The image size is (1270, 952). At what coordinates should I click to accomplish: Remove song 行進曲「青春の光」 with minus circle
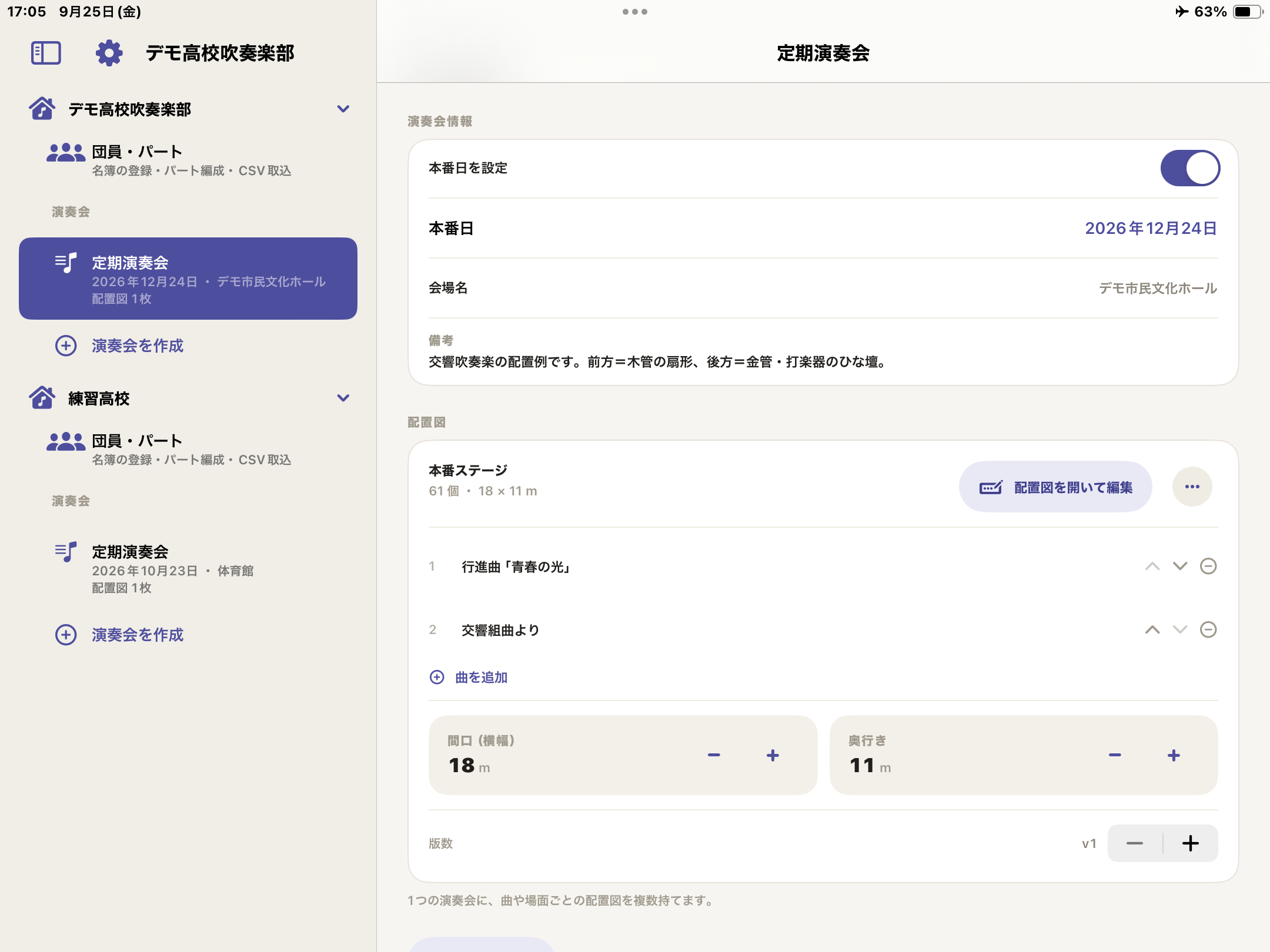pyautogui.click(x=1208, y=566)
